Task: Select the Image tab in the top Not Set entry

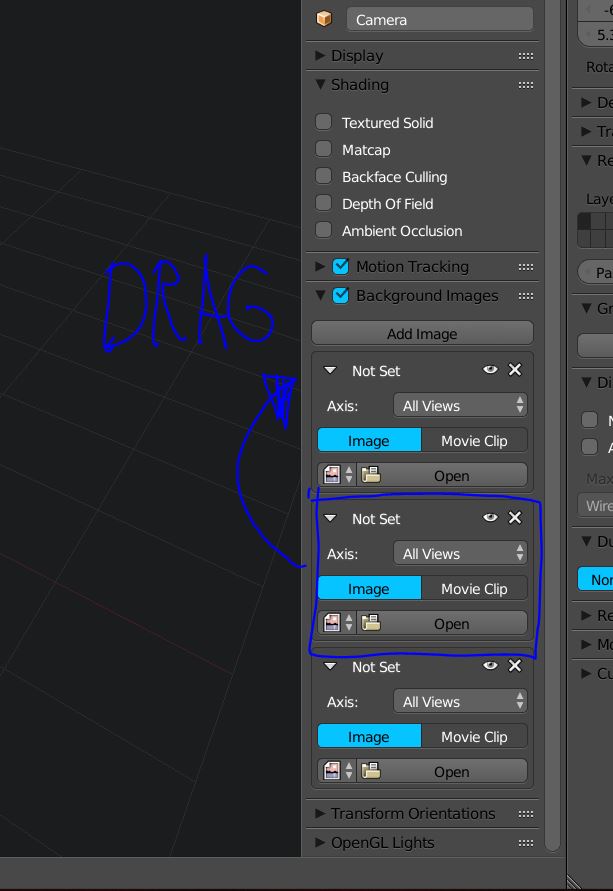Action: (x=369, y=440)
